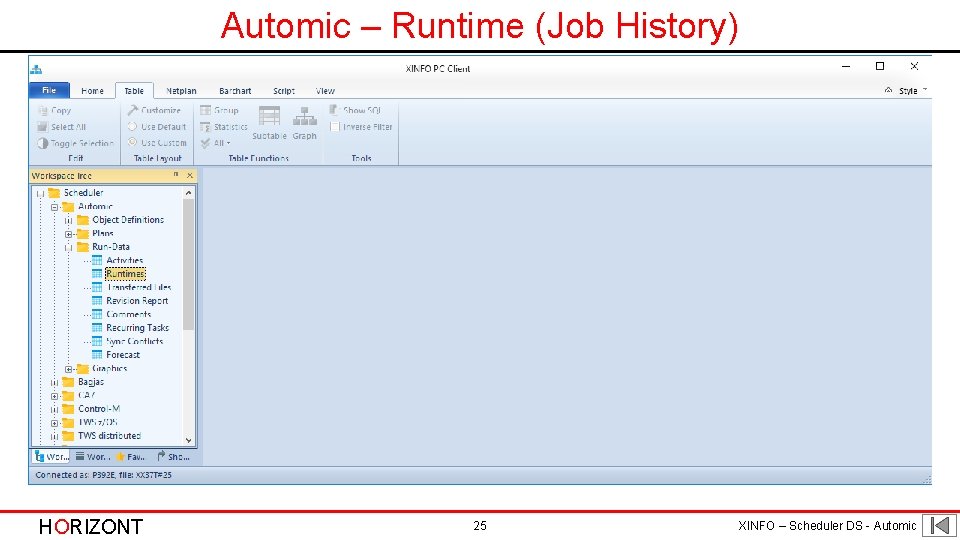Select the Activities table item

(124, 260)
